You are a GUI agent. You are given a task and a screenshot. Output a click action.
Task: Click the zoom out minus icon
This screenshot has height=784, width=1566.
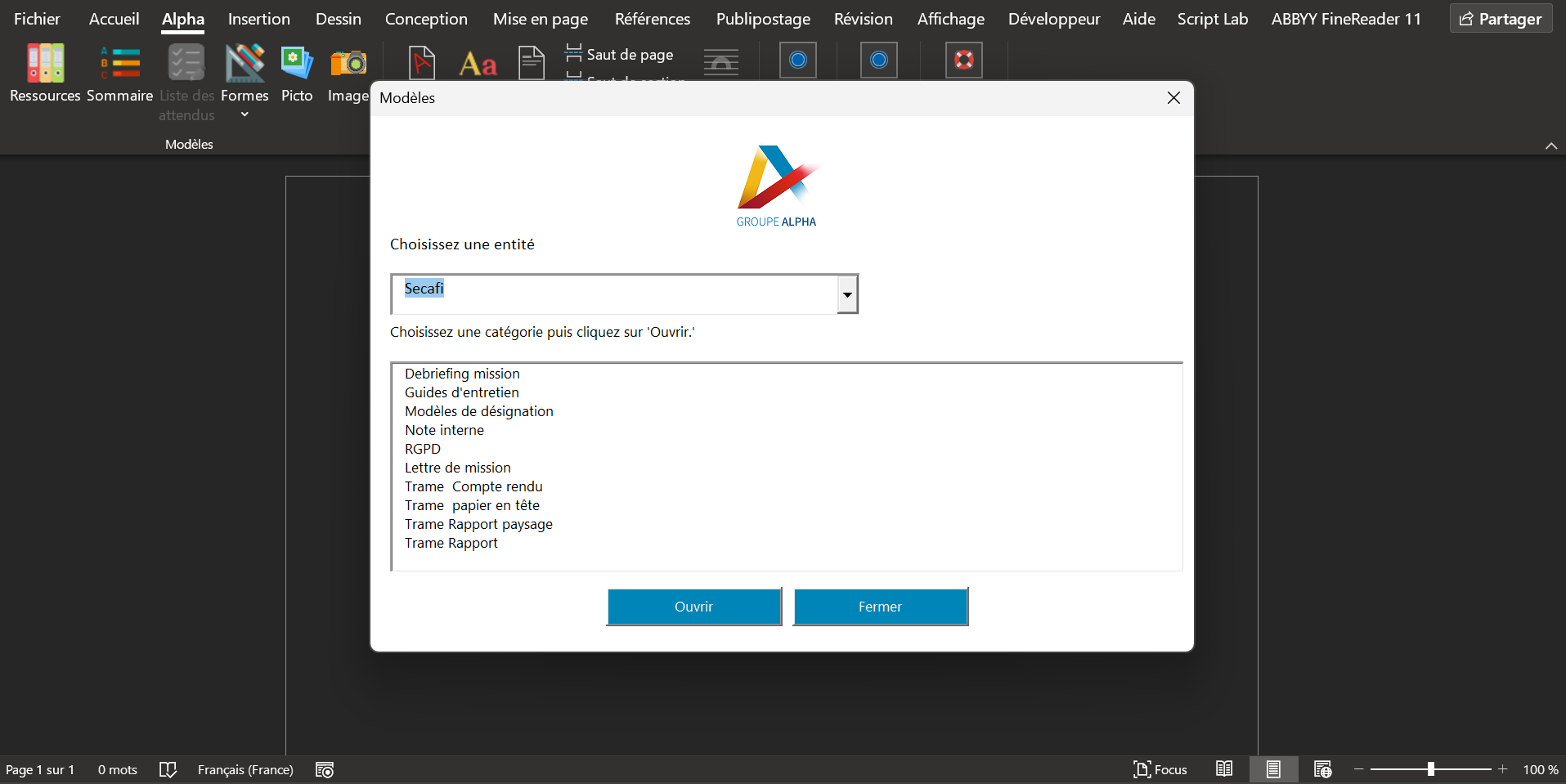1359,770
